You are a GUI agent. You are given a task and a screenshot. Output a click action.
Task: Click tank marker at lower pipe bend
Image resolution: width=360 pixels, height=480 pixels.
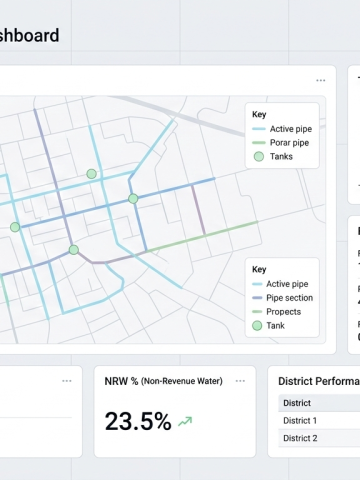coord(74,250)
